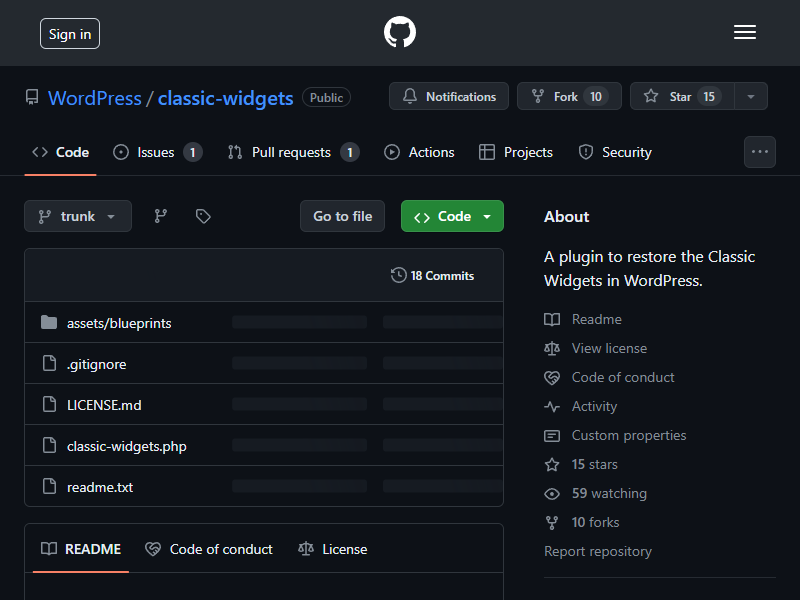Click the Notifications bell button

click(x=449, y=96)
